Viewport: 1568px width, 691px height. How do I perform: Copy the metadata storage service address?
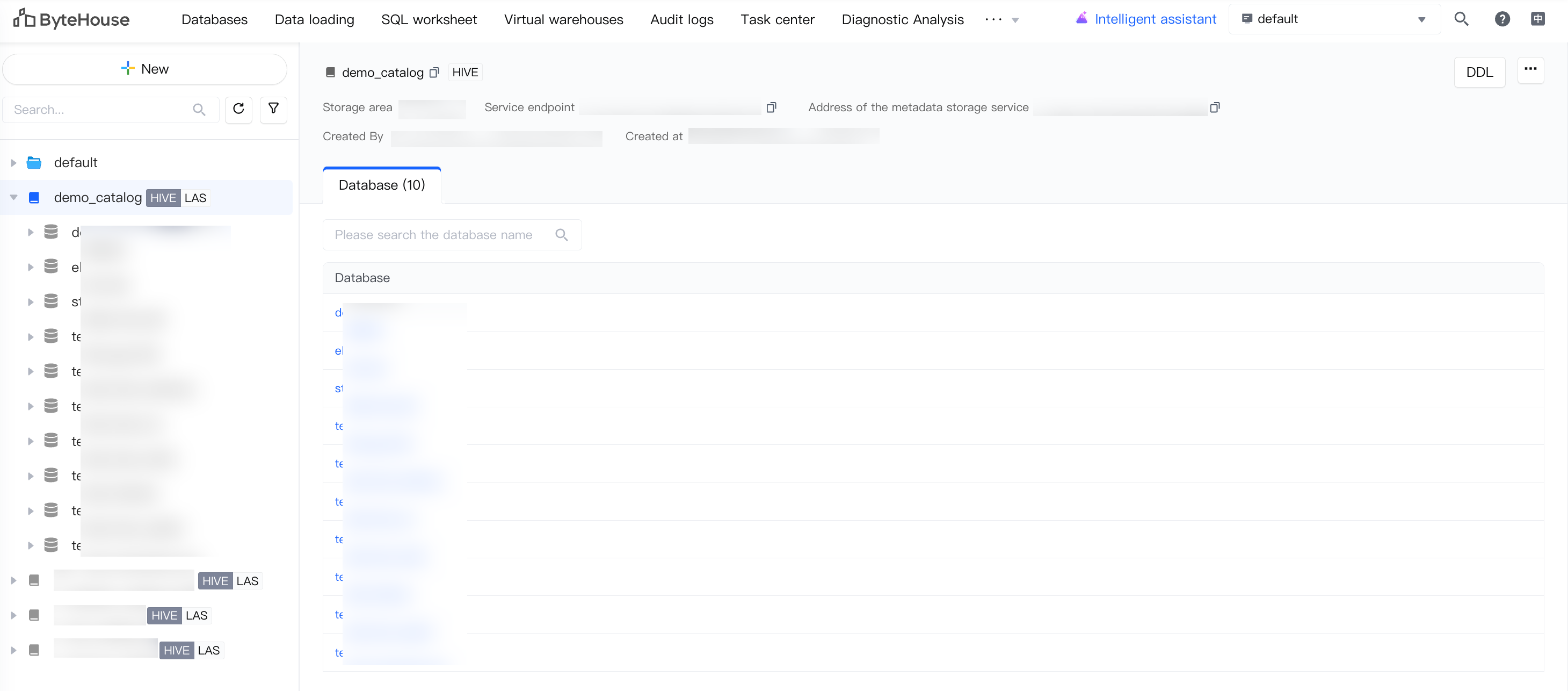(1214, 107)
